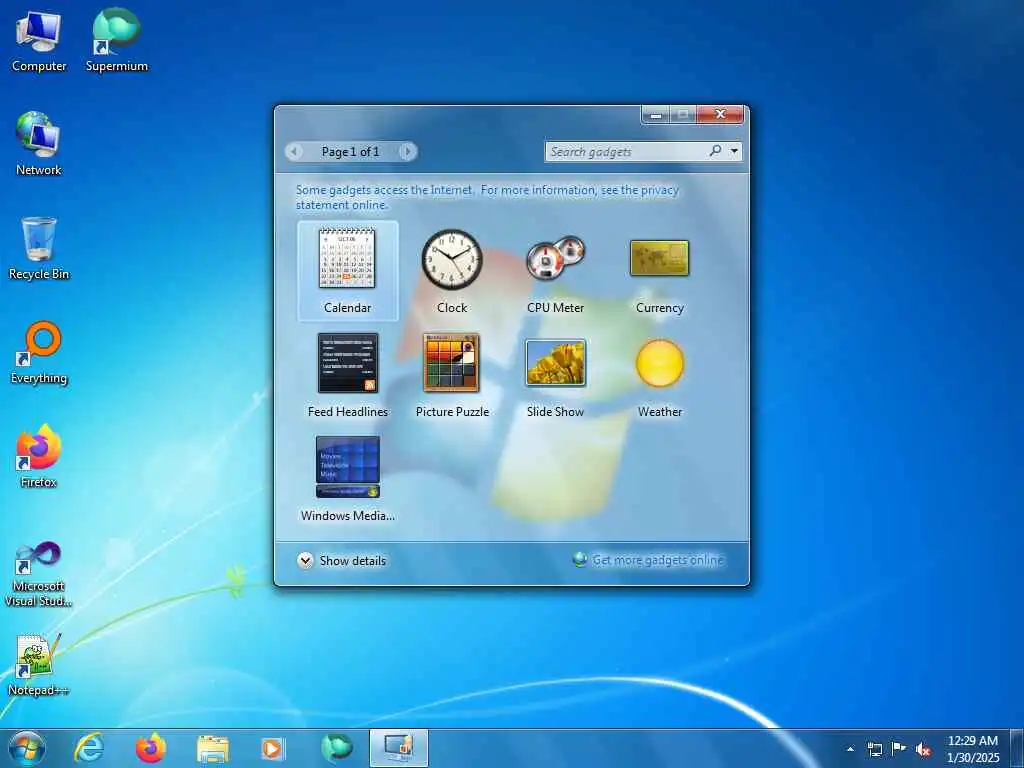Minimize the gadget gallery window
Screen dimensions: 1024x768
[x=656, y=114]
